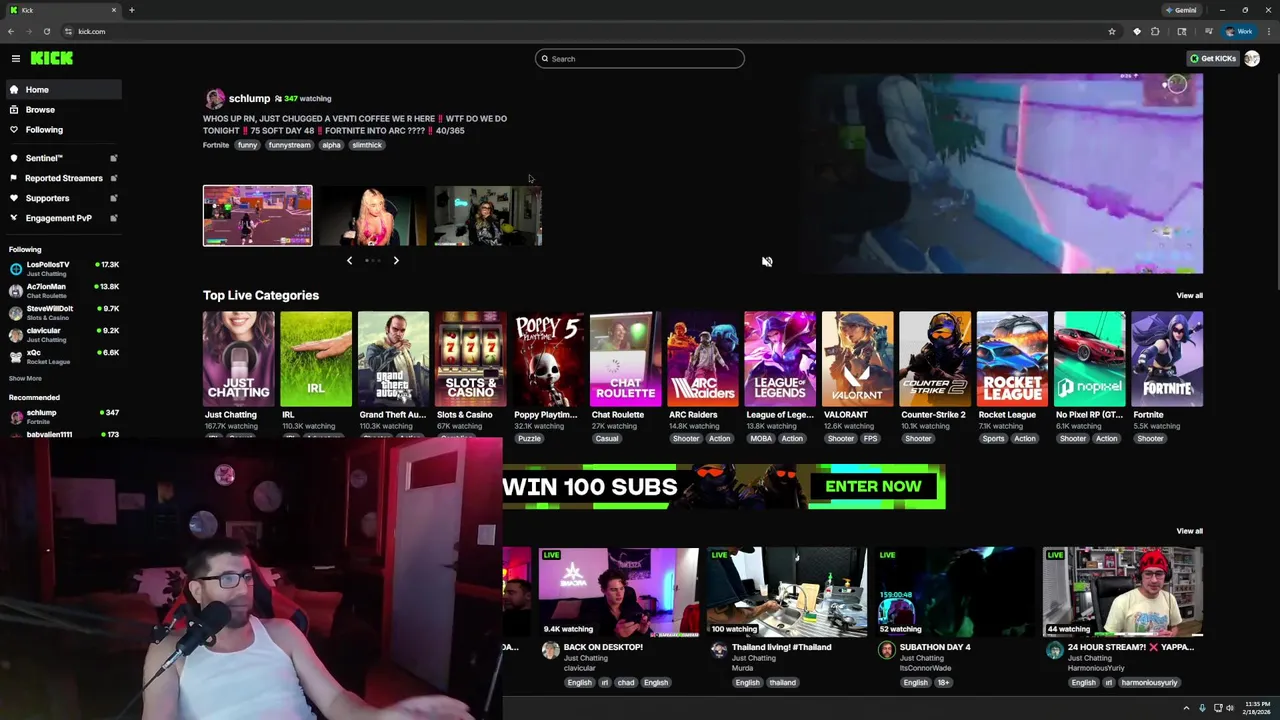Open xQc in the Following list
This screenshot has height=720, width=1280.
point(62,356)
